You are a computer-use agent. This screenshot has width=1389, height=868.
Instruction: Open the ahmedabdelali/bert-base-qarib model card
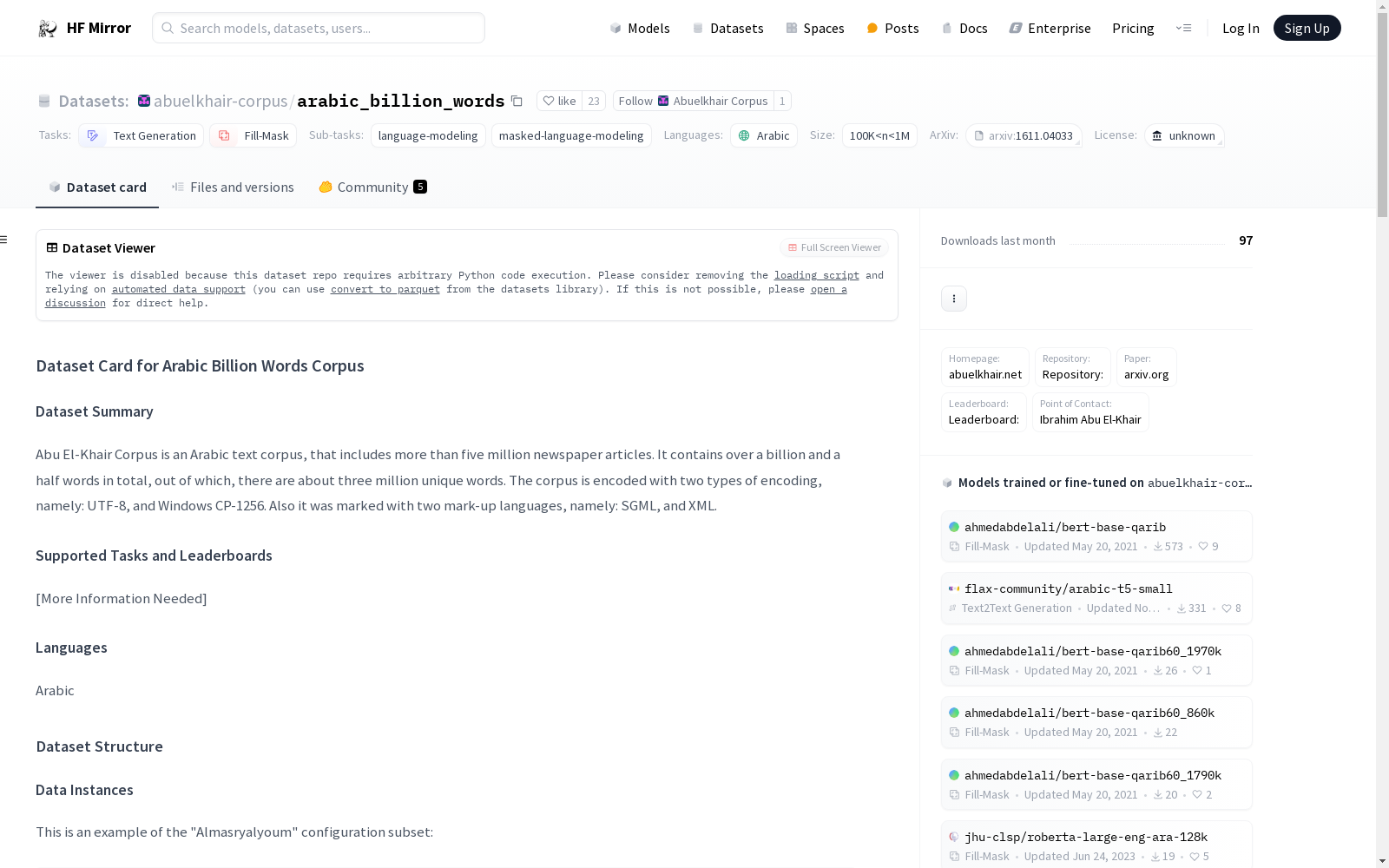[1096, 536]
